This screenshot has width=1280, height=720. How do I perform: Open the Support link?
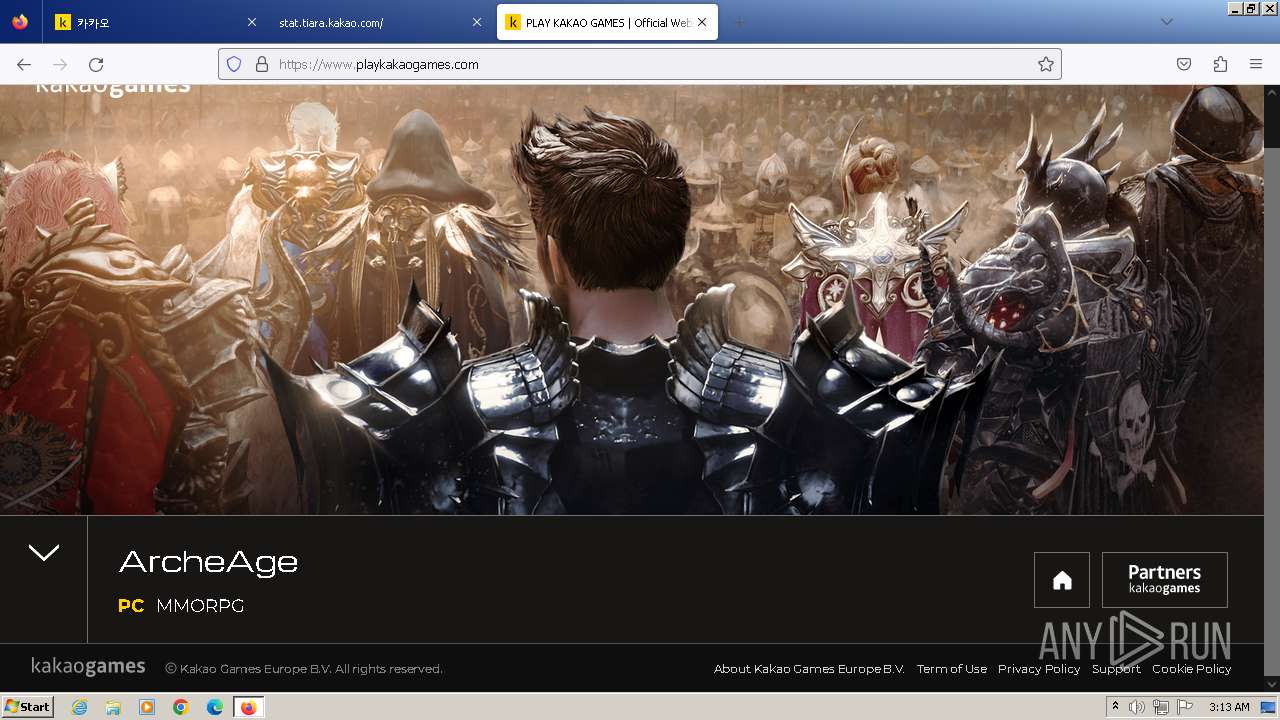click(x=1116, y=669)
